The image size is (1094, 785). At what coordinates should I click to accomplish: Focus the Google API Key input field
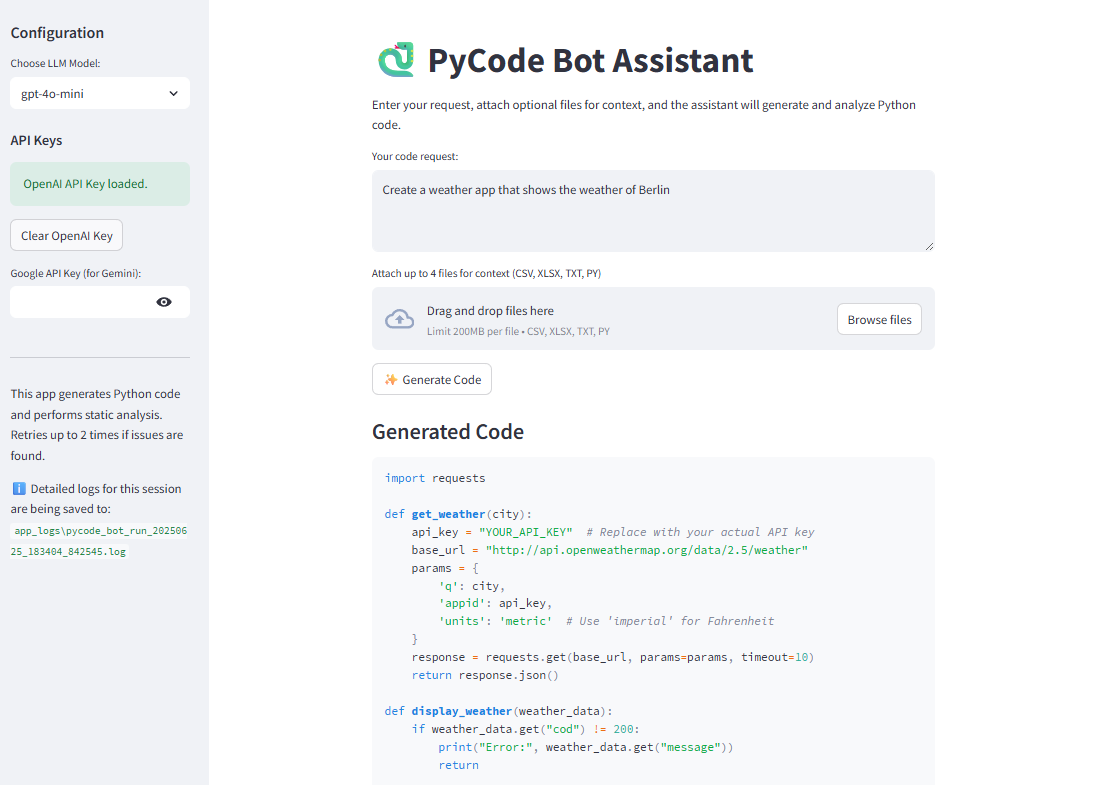pyautogui.click(x=80, y=302)
